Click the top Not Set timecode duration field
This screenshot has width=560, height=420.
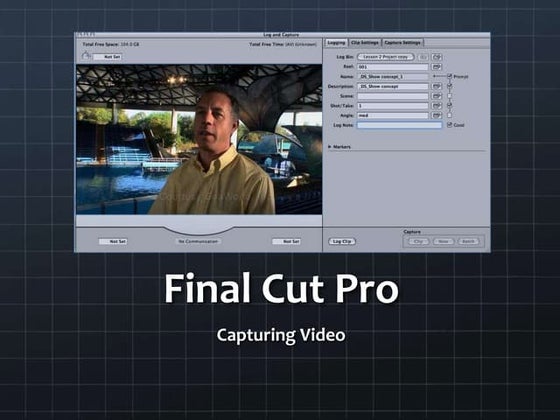pos(107,57)
